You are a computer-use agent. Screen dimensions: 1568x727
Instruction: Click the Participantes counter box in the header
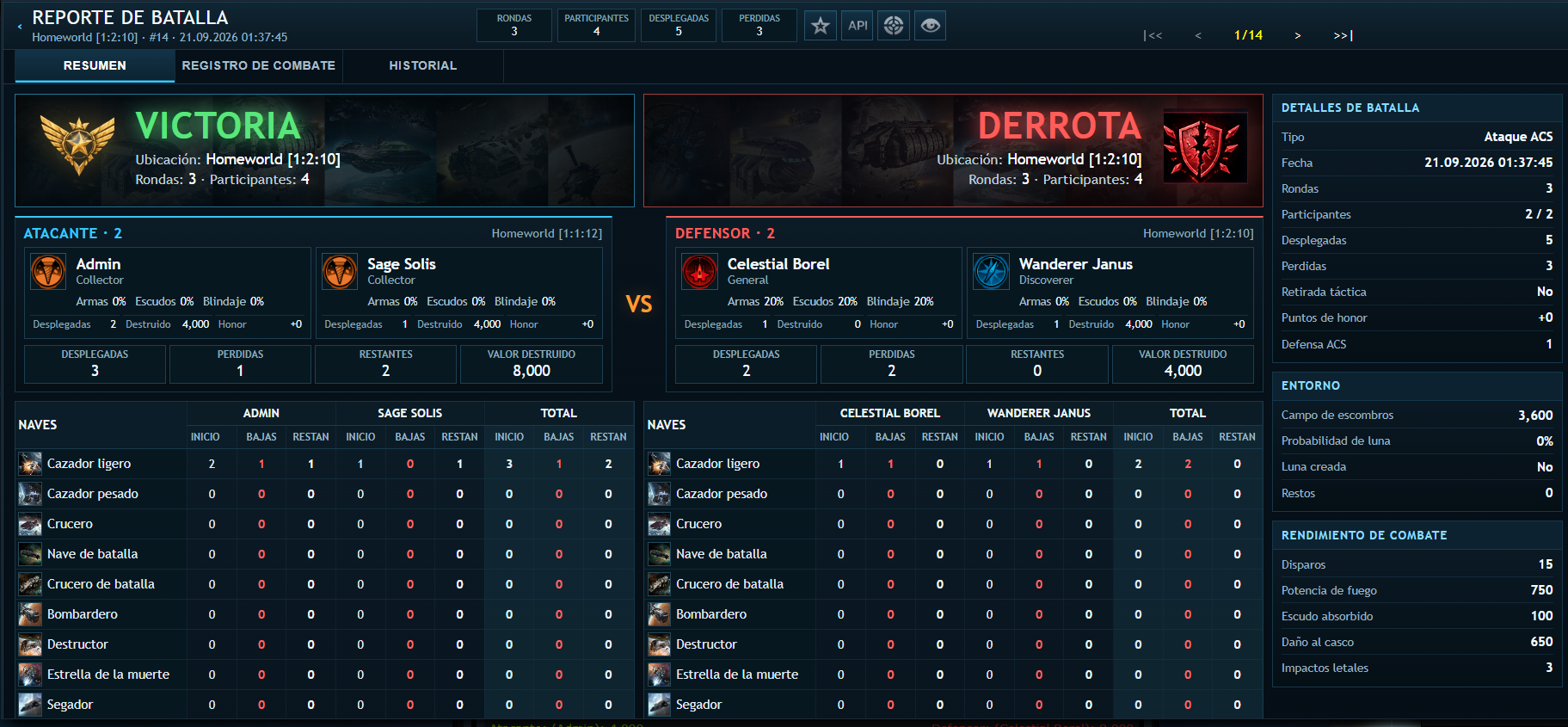596,25
